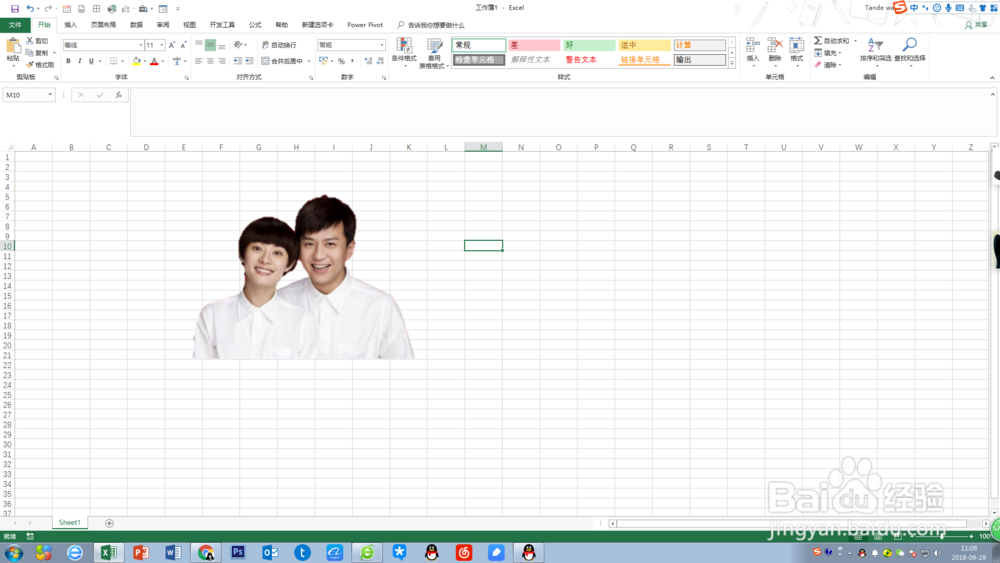Increase the font size
Image resolution: width=1000 pixels, height=563 pixels.
(172, 45)
